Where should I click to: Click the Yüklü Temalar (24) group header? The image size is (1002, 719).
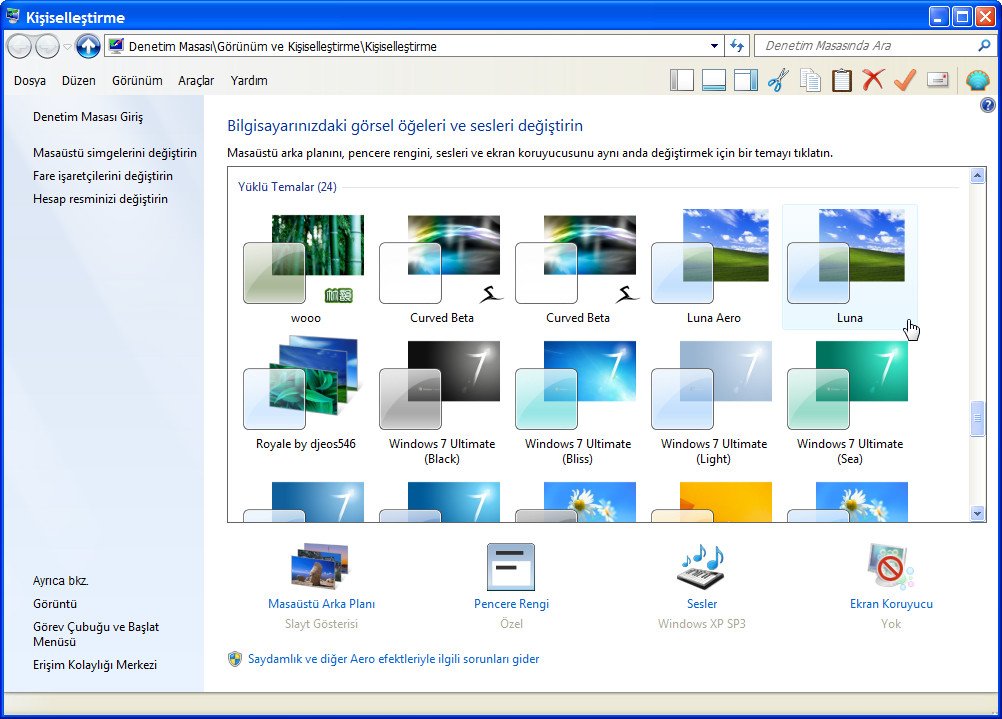[x=287, y=187]
